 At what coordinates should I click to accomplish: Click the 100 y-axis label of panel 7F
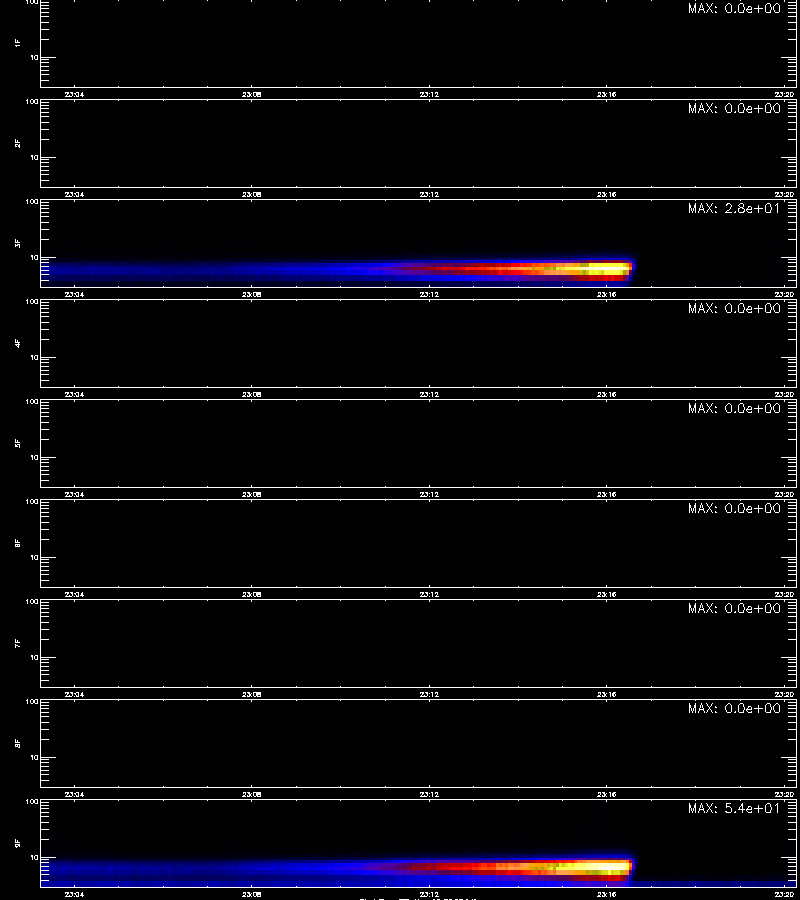pos(32,602)
